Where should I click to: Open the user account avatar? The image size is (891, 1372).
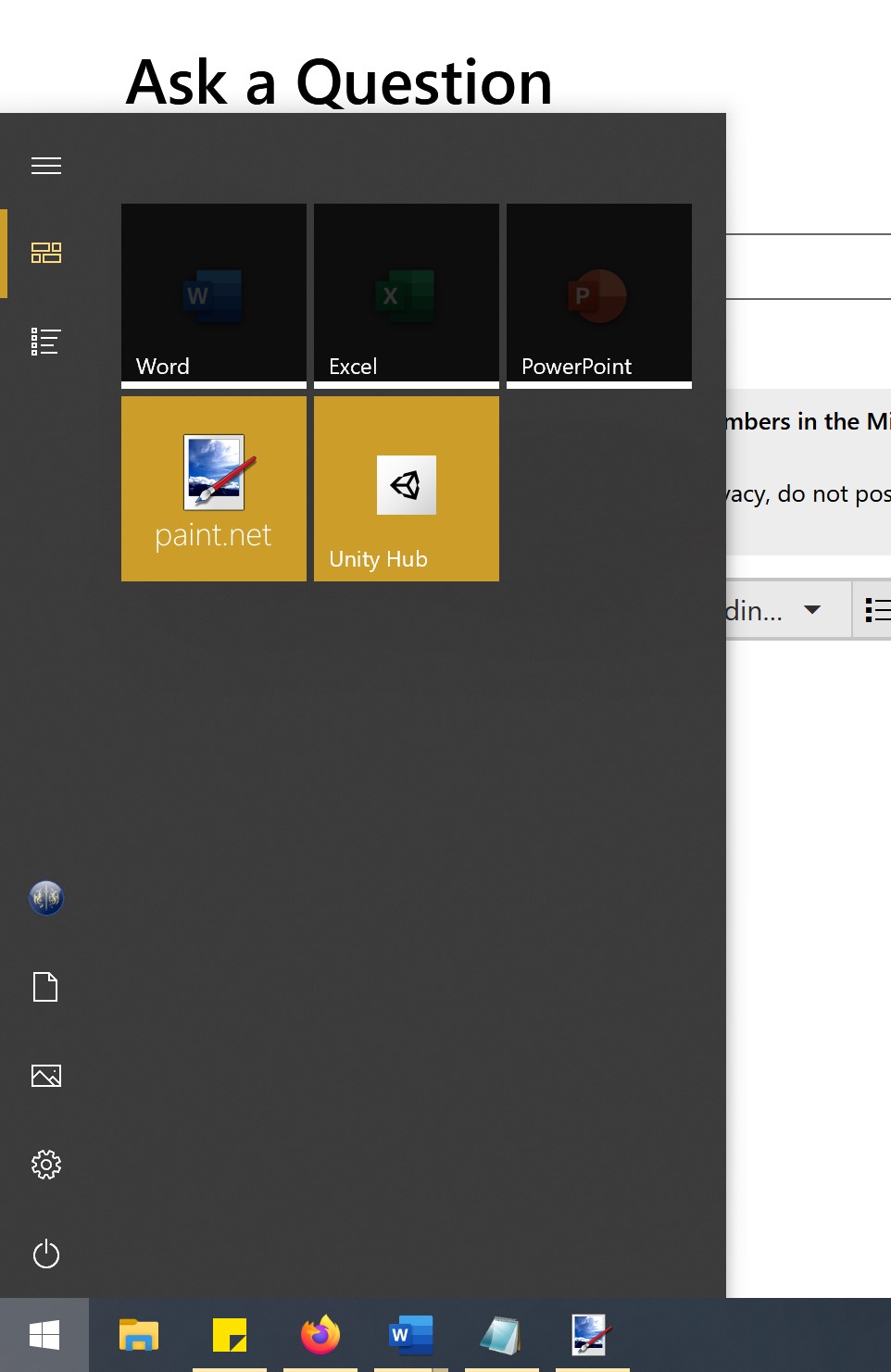click(x=45, y=898)
